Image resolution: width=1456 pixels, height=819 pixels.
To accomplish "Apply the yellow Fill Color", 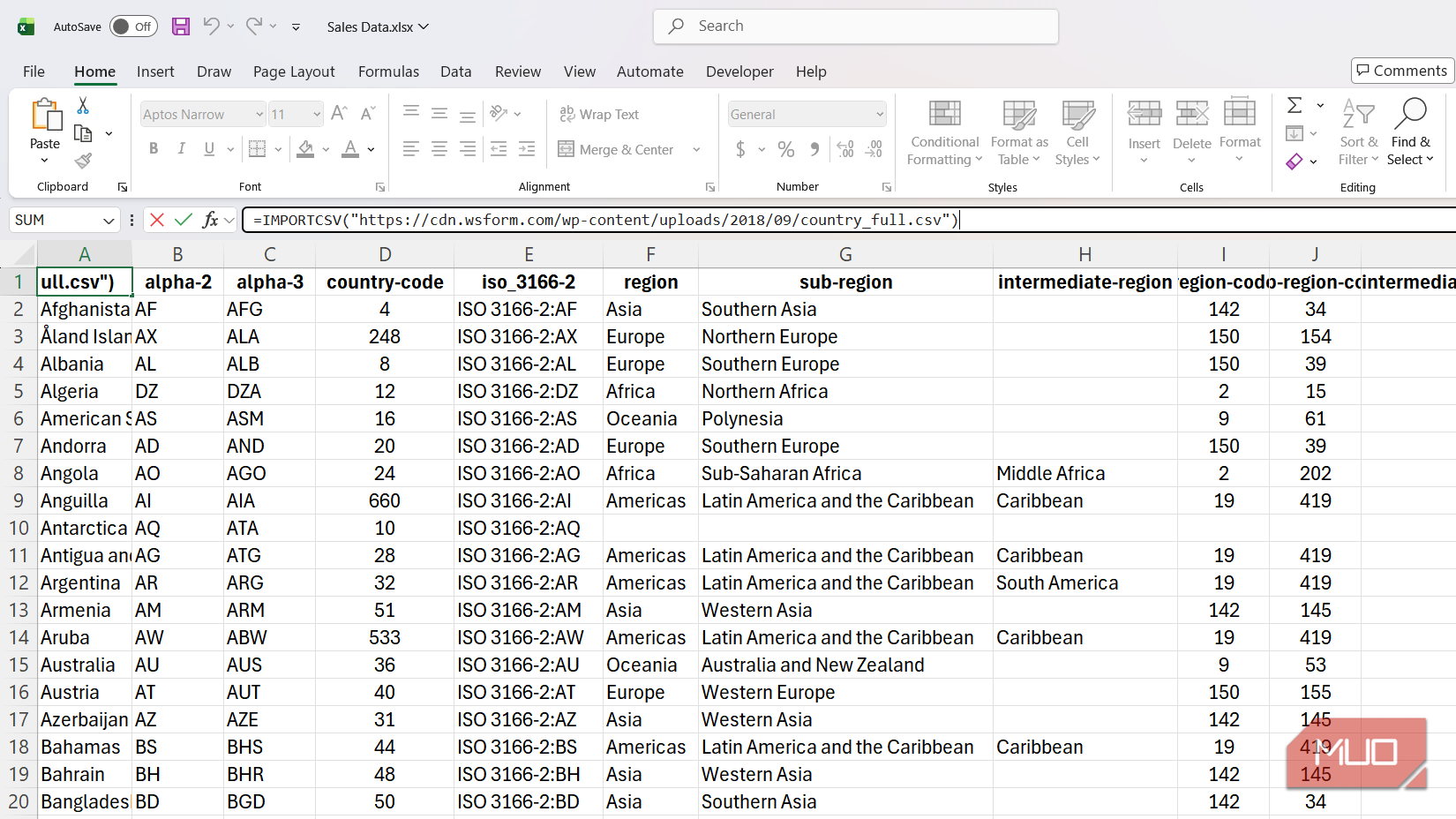I will pos(305,148).
